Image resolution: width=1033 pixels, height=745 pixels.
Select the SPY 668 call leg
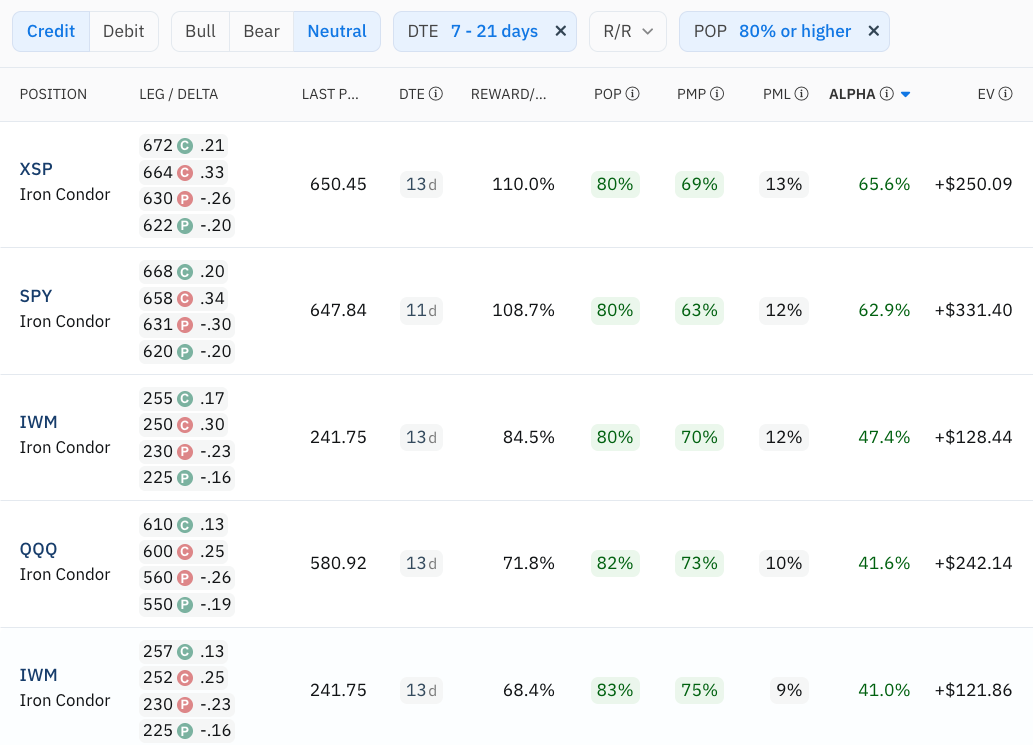[x=184, y=271]
